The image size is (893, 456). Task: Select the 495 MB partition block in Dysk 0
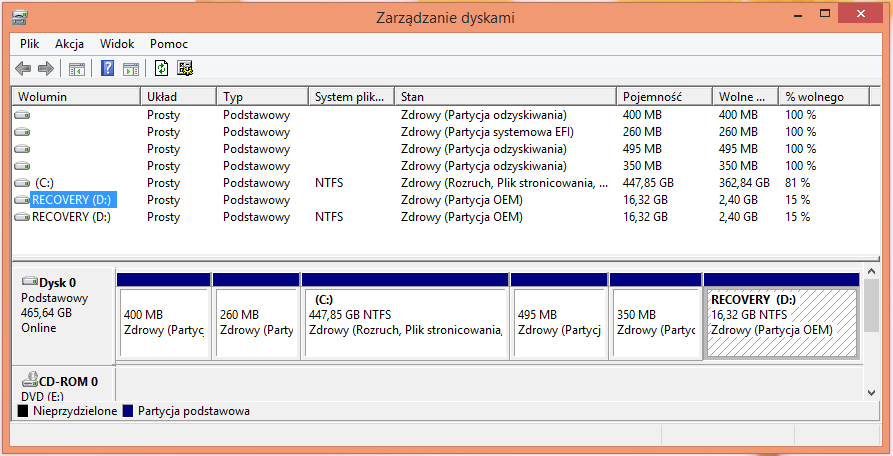click(x=559, y=316)
